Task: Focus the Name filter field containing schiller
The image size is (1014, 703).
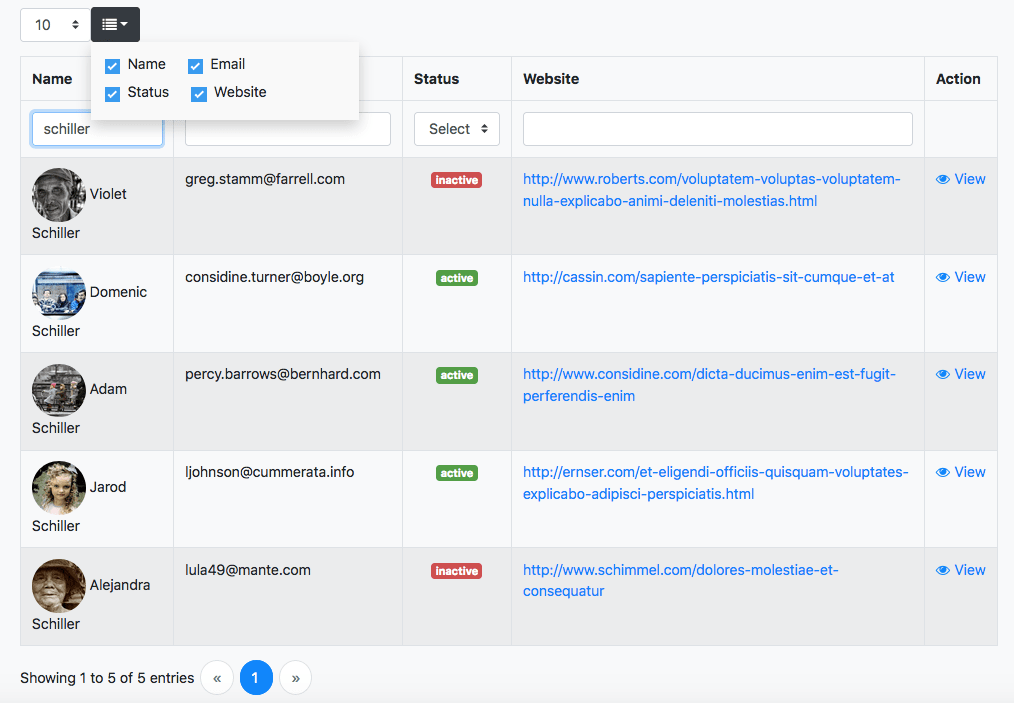Action: click(x=97, y=129)
